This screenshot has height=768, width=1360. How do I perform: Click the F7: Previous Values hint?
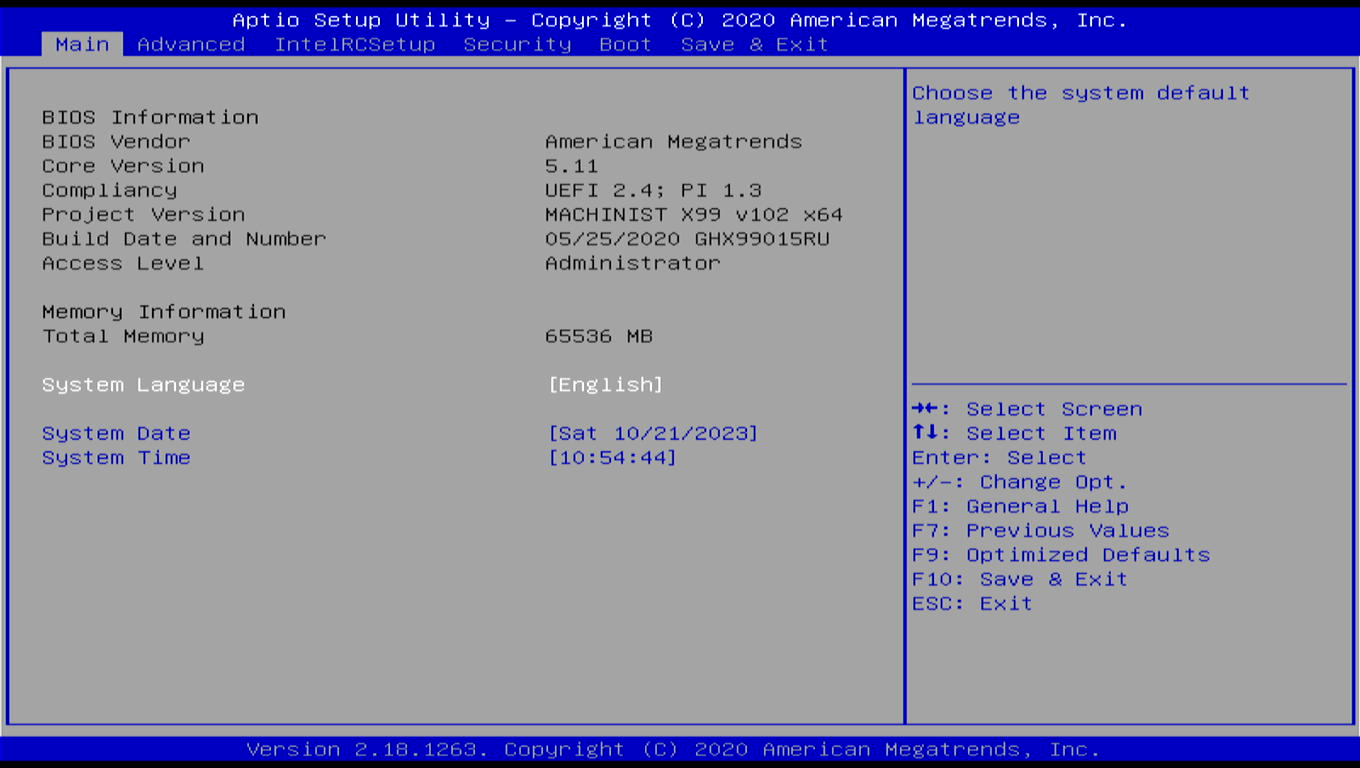coord(1041,531)
